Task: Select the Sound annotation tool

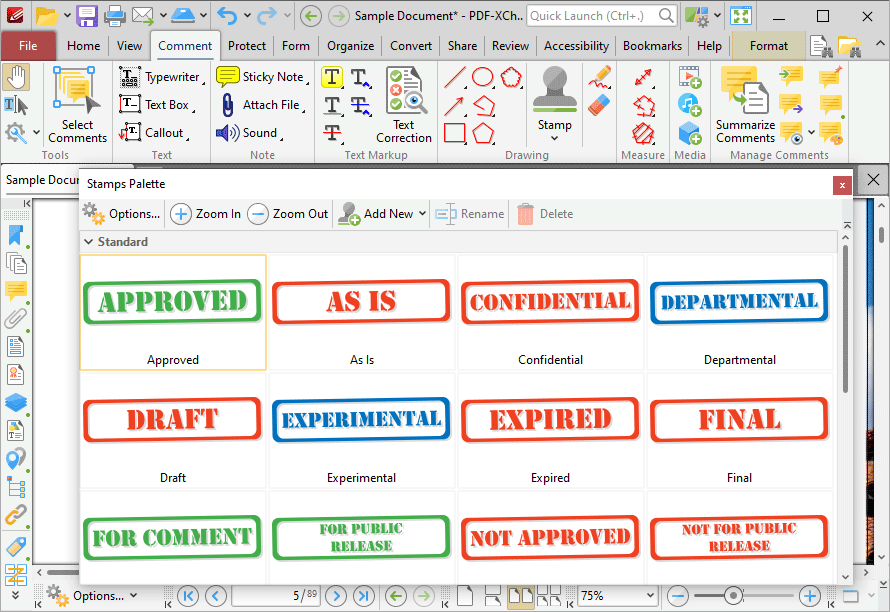Action: click(249, 132)
